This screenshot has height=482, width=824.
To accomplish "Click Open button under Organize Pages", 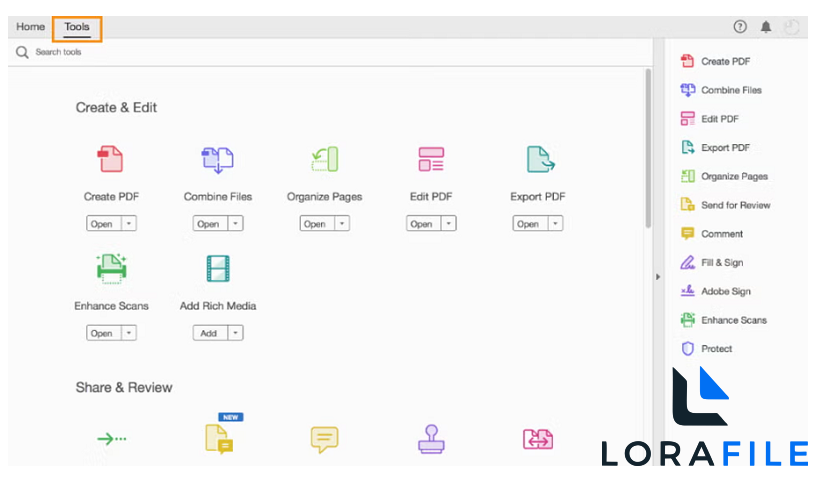I will tap(317, 223).
